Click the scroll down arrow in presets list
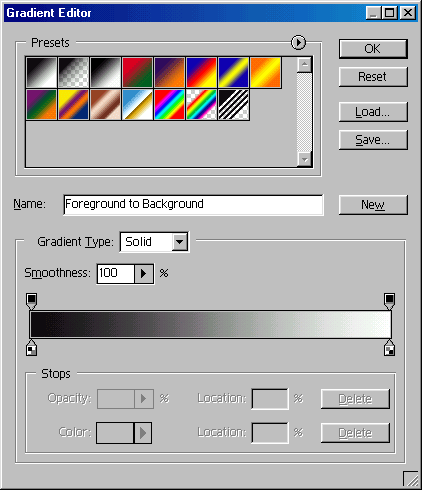422x490 pixels. [x=305, y=159]
